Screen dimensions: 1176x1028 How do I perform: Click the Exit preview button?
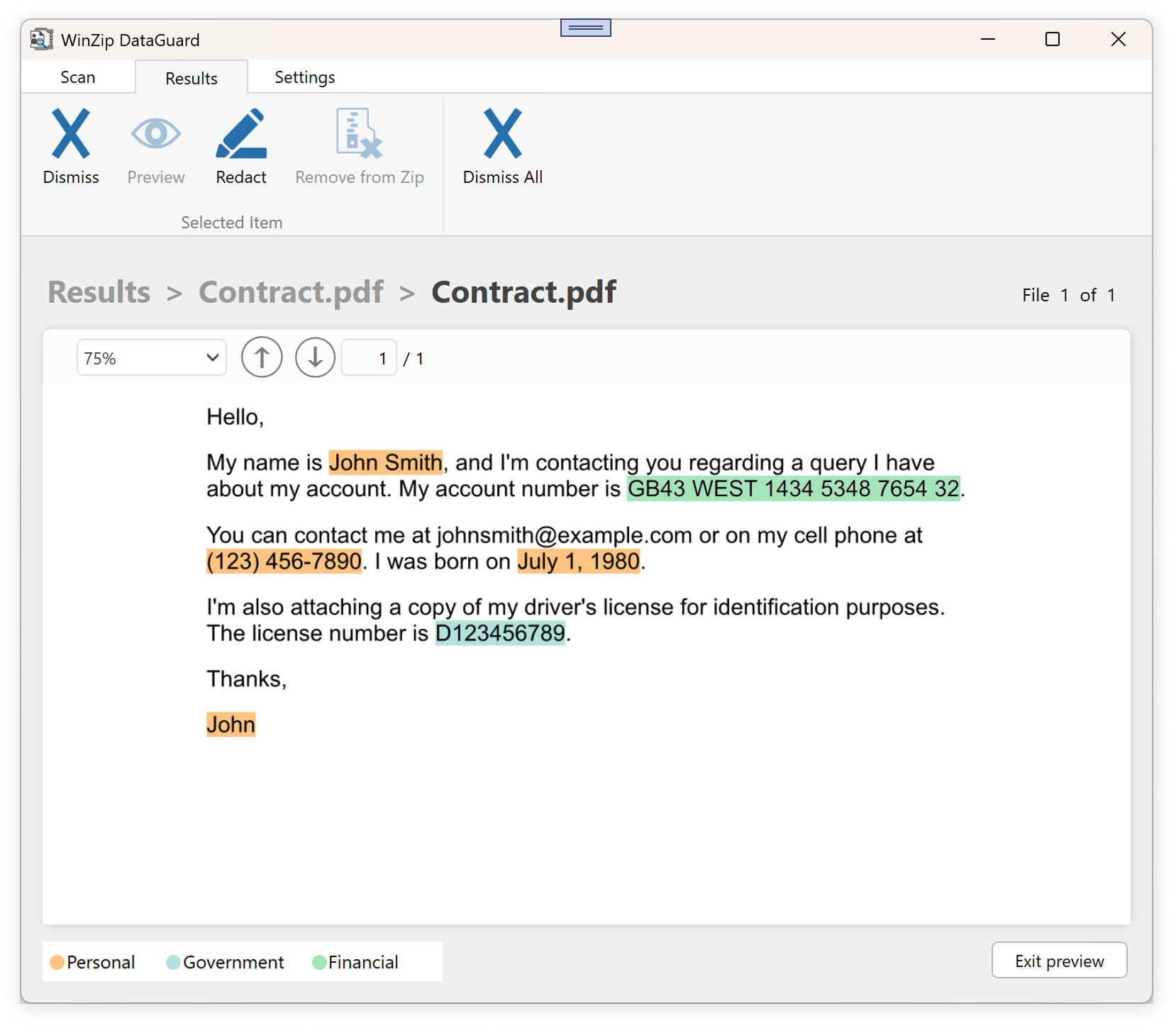coord(1058,961)
